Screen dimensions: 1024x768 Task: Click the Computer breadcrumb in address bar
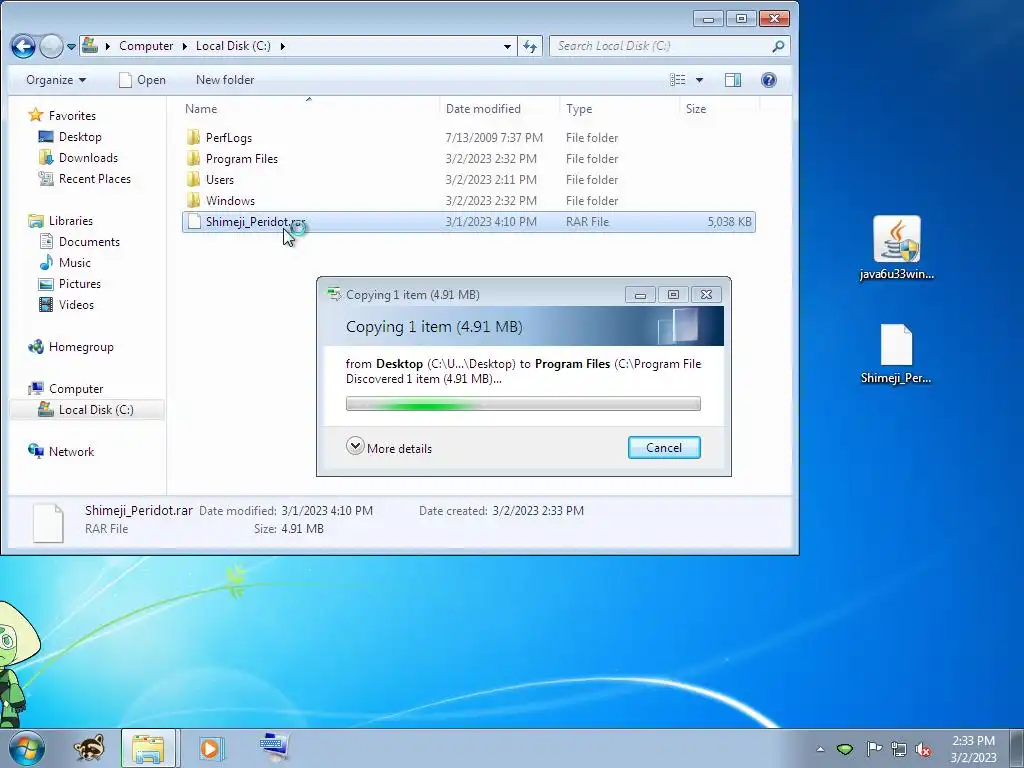click(x=146, y=46)
